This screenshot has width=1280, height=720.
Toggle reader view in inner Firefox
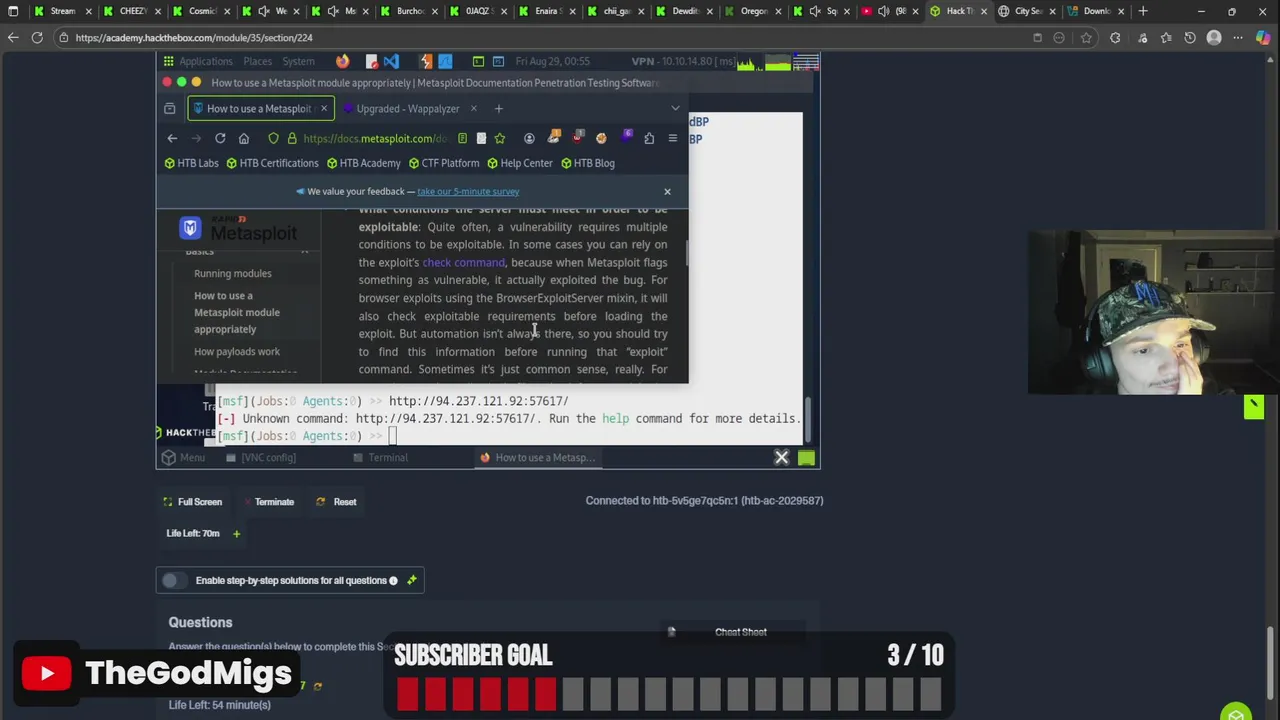coord(462,138)
